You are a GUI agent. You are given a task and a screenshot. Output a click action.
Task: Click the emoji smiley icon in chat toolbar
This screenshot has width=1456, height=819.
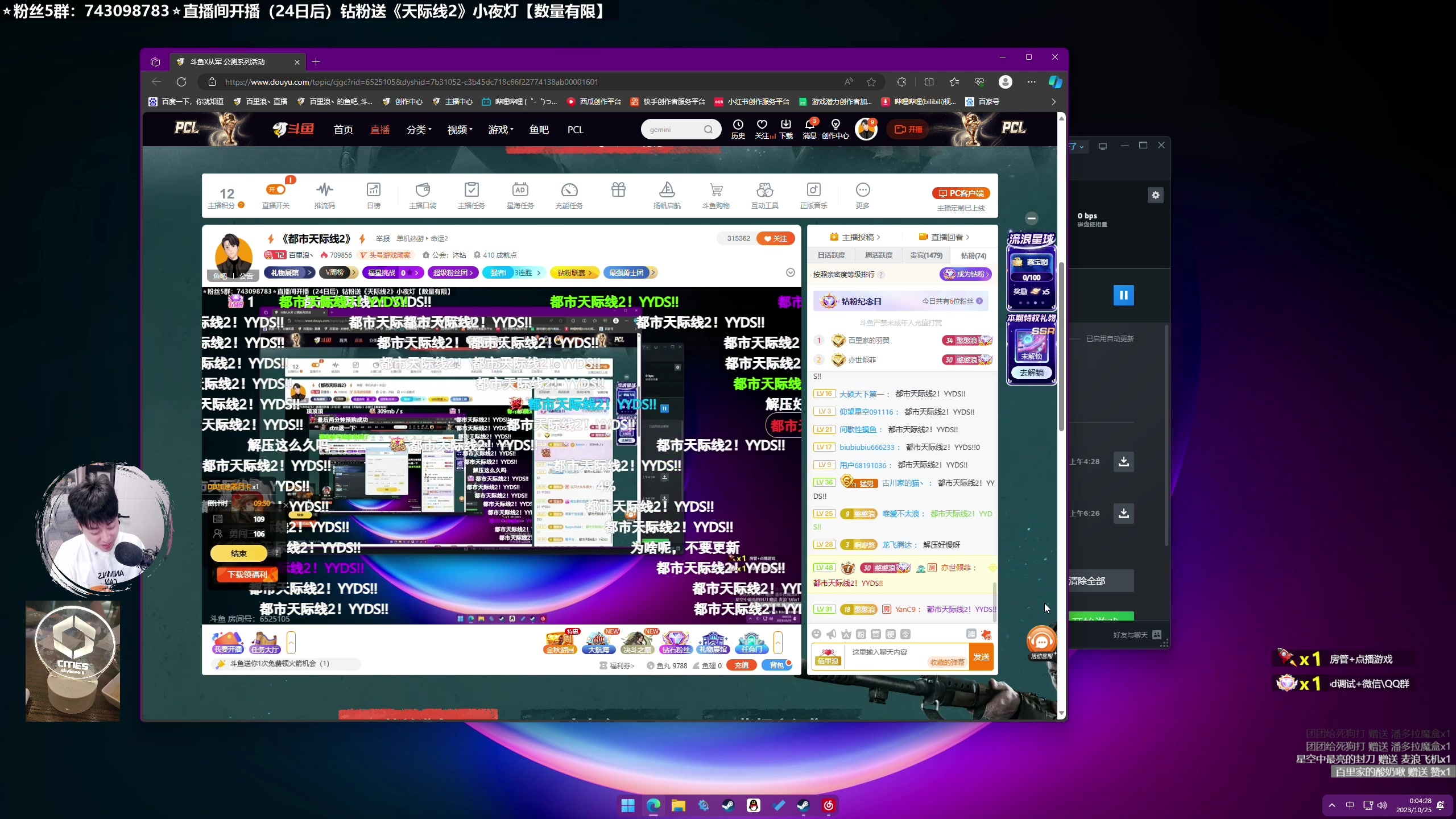(817, 634)
